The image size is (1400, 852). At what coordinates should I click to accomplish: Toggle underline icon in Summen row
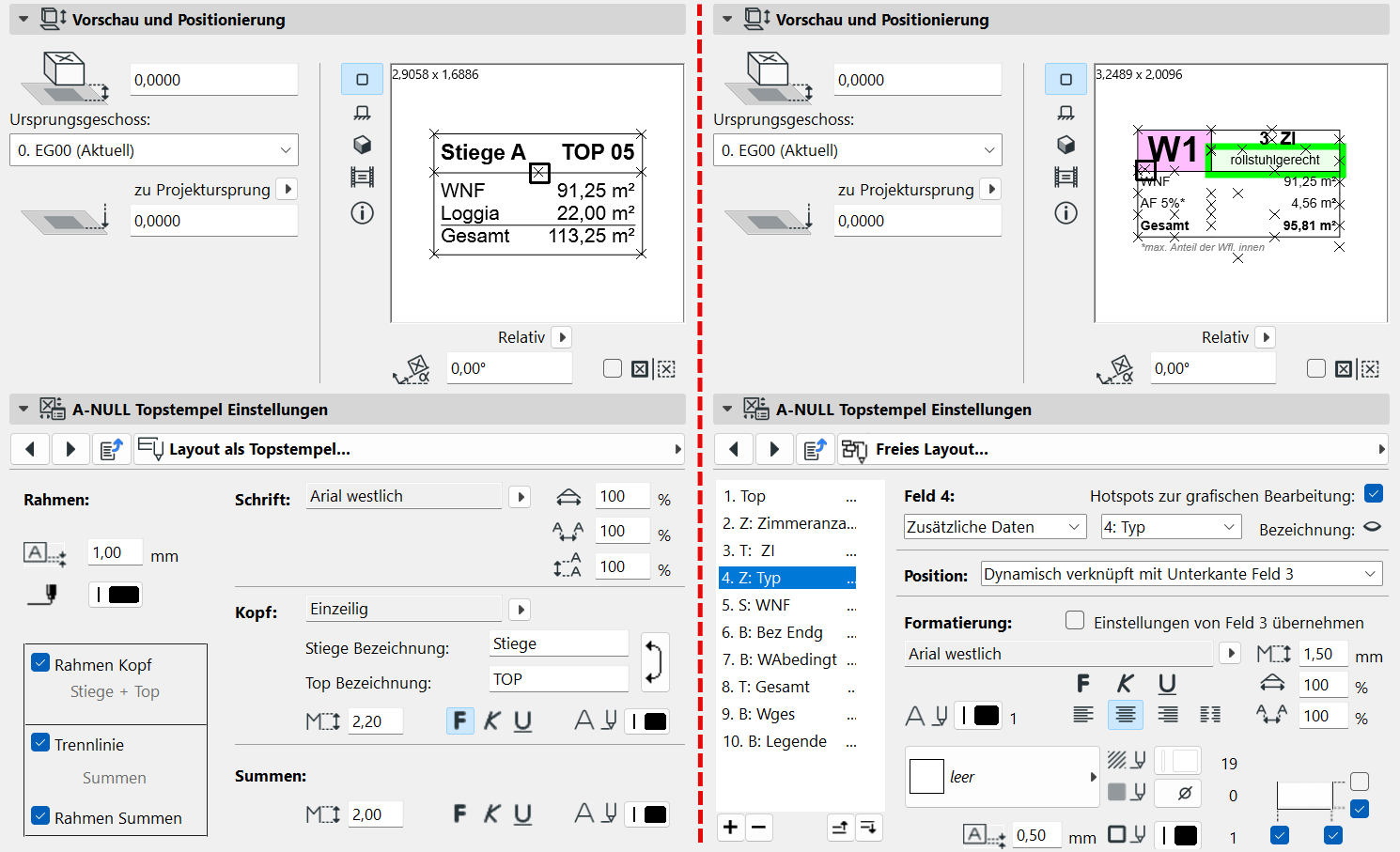pyautogui.click(x=522, y=813)
